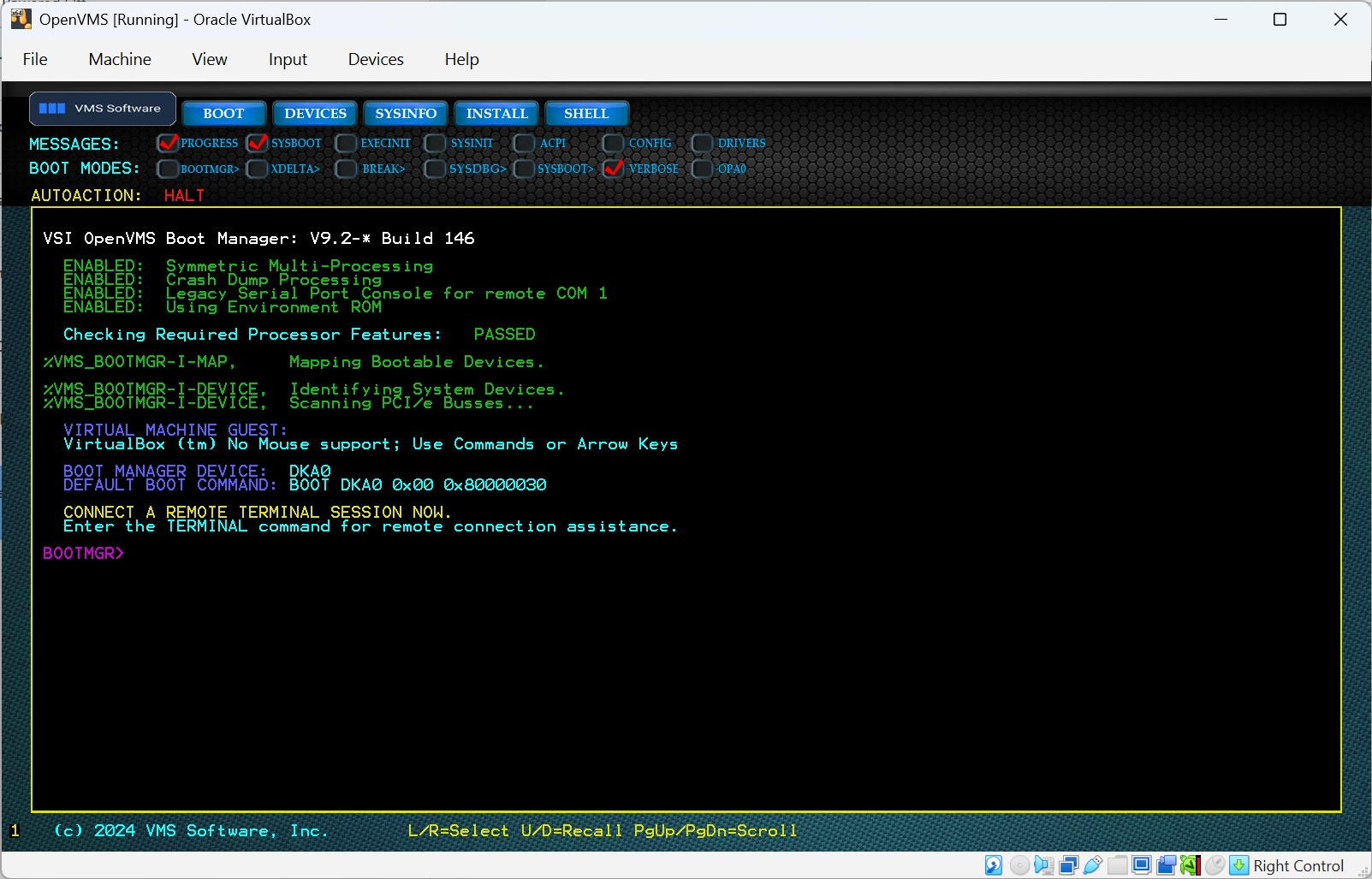
Task: Disable the VERBOSE boot mode checkbox
Action: tap(613, 169)
